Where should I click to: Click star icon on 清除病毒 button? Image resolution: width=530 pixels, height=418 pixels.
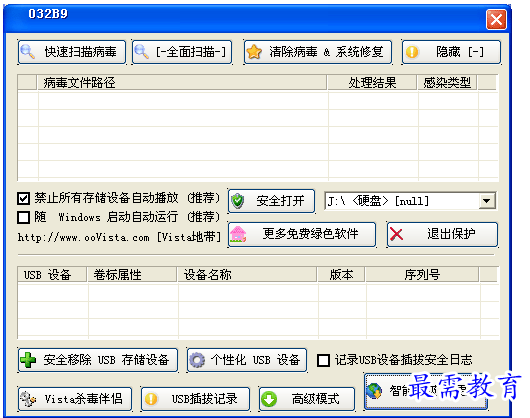click(254, 52)
